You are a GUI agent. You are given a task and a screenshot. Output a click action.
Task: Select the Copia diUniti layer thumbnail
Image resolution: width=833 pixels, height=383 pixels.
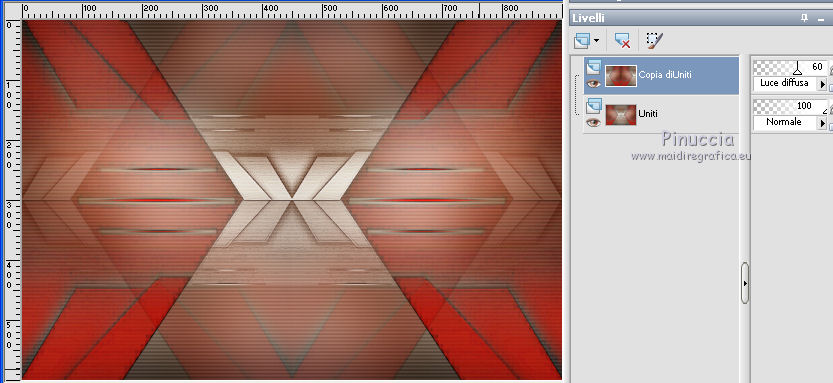point(620,75)
